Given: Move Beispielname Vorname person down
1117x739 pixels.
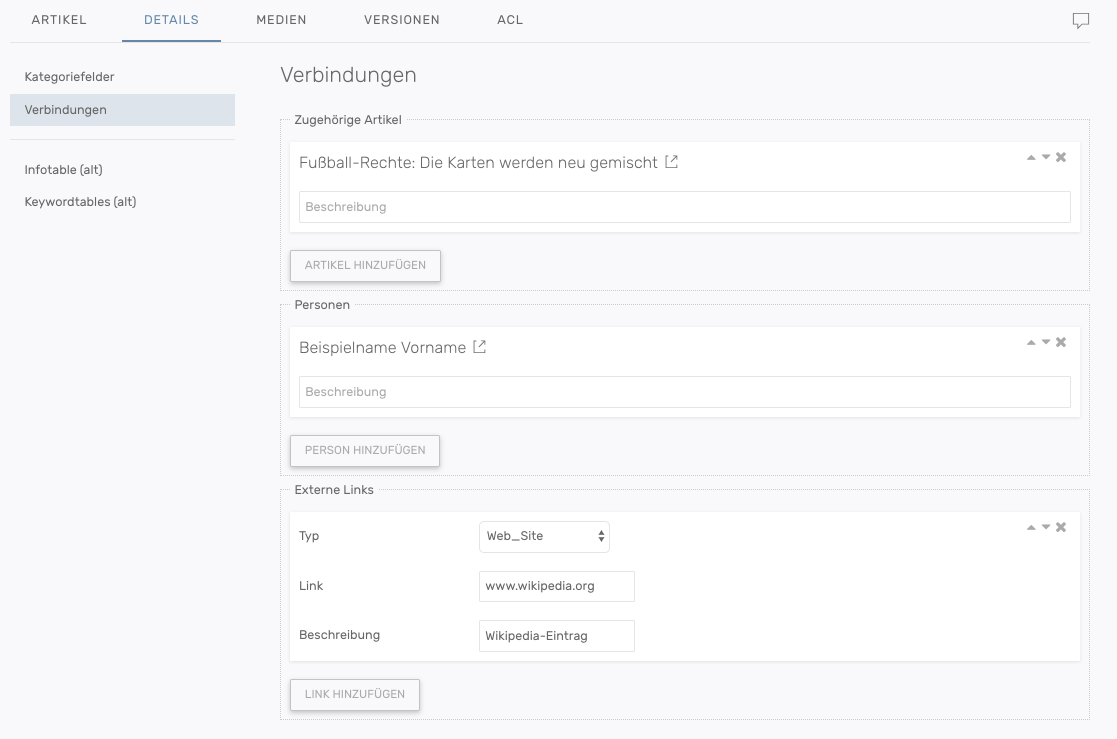Looking at the screenshot, I should coord(1046,342).
